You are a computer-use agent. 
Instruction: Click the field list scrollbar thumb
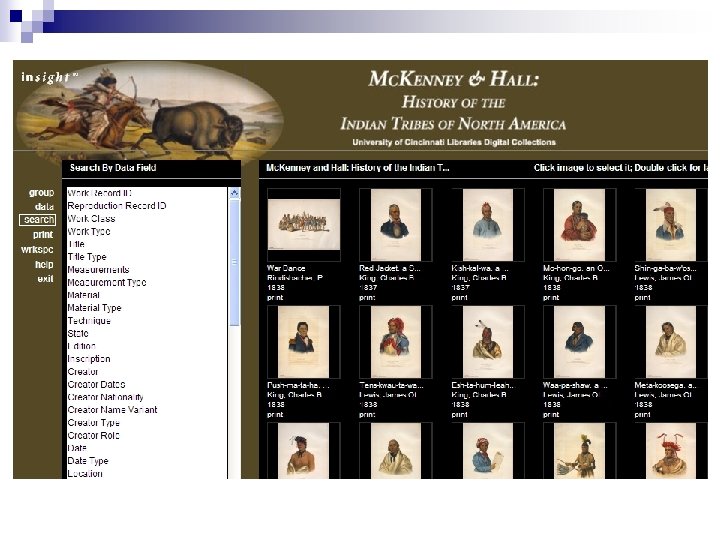(x=234, y=262)
